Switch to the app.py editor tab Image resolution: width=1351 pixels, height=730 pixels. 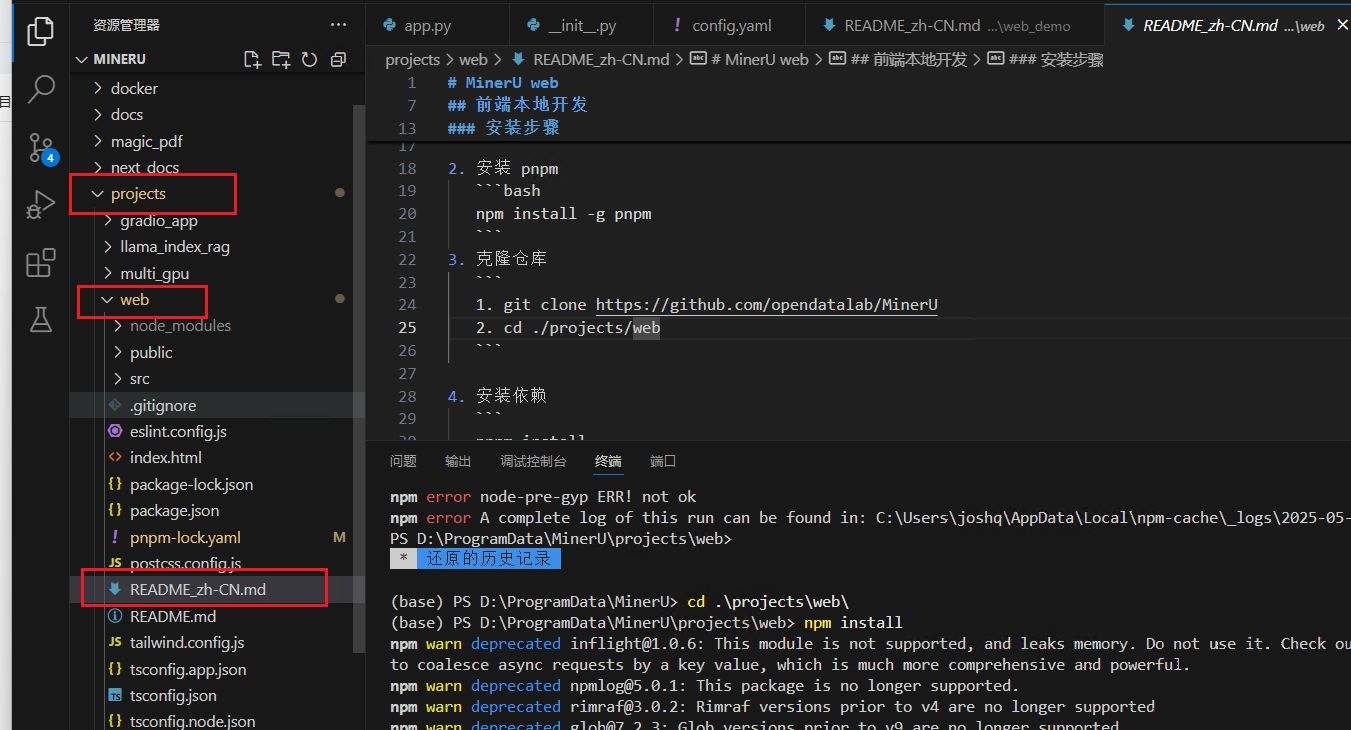(438, 26)
